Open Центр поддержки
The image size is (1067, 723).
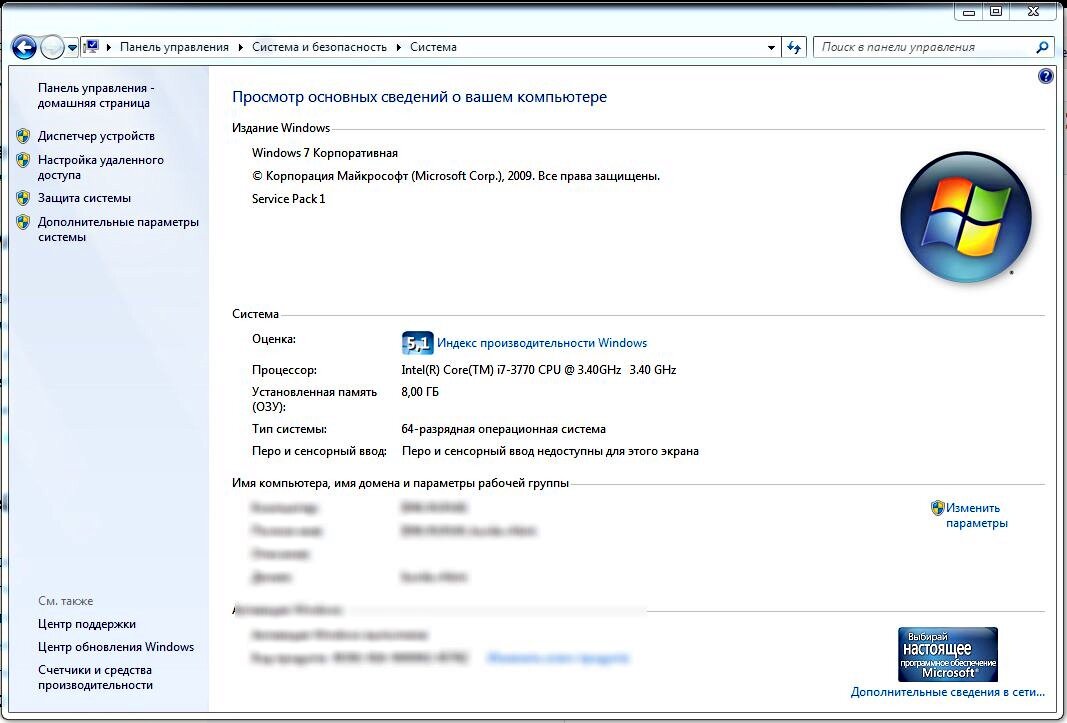point(86,624)
